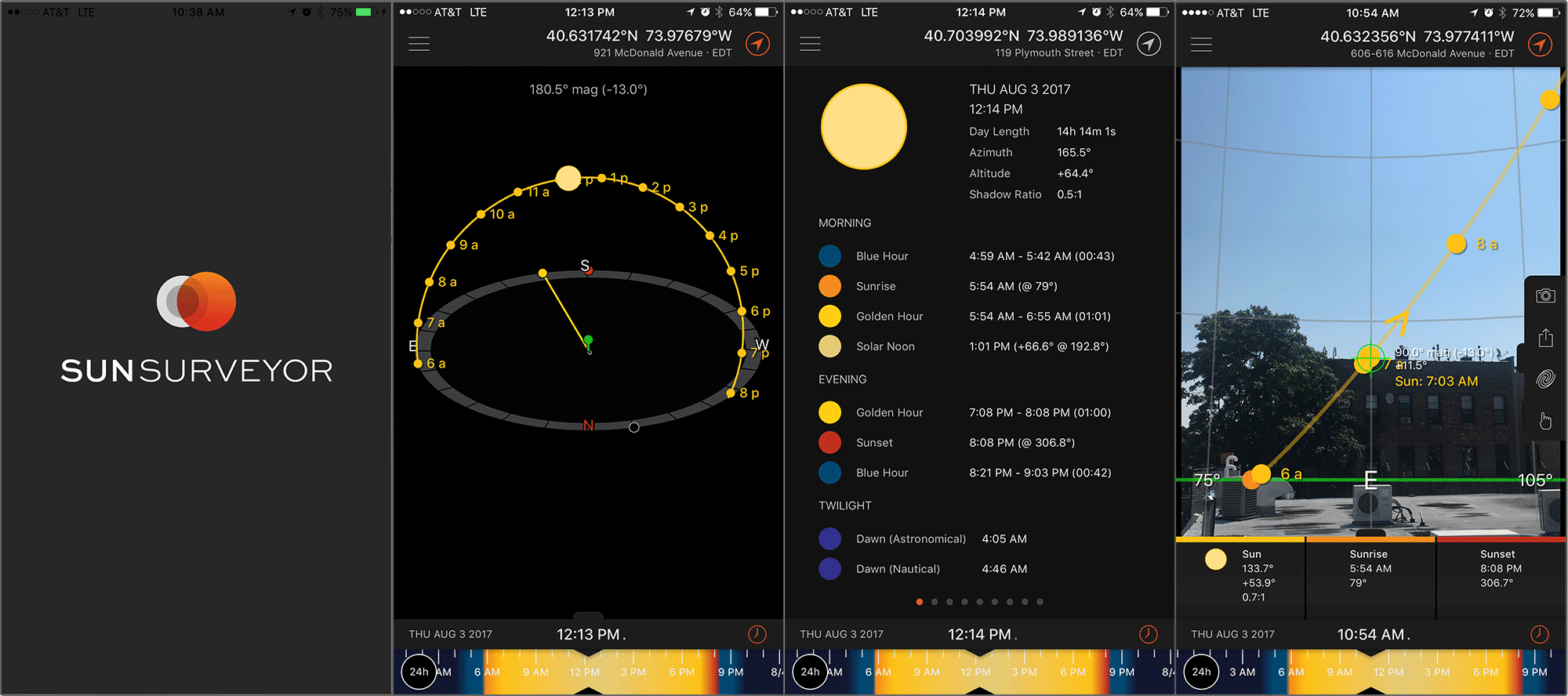Select the fifth page dot on the details screen

coord(979,602)
